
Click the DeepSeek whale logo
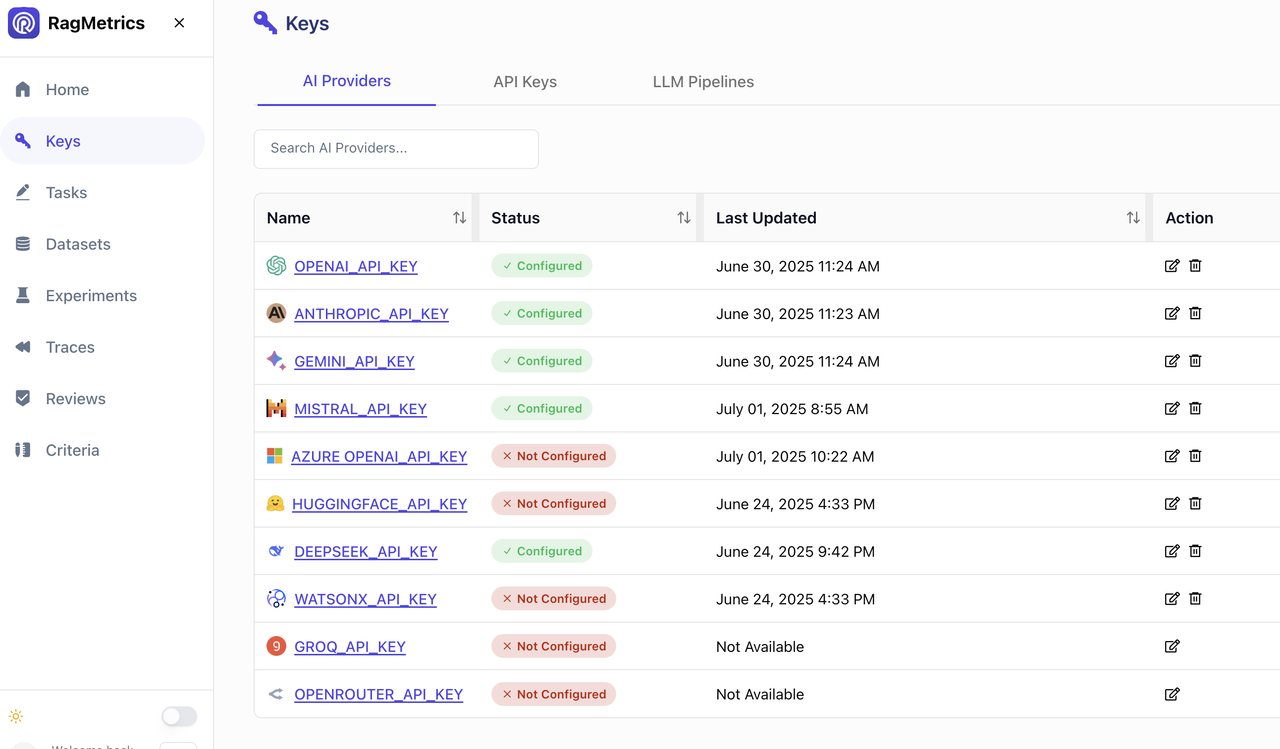click(276, 551)
